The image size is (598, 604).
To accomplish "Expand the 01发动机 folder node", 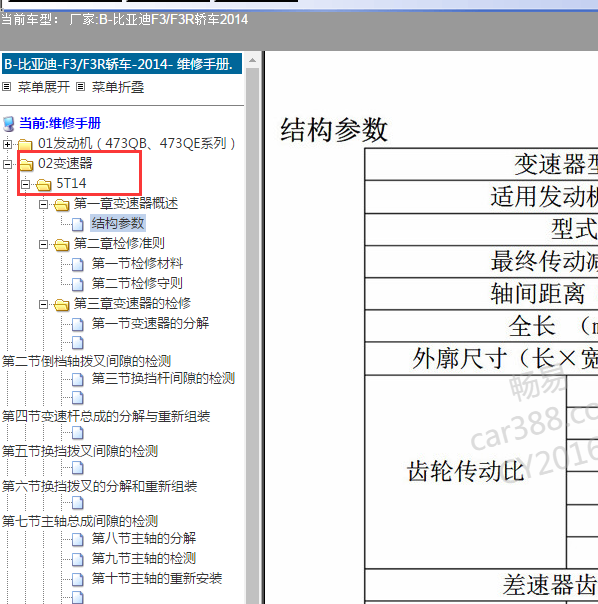I will (x=7, y=144).
